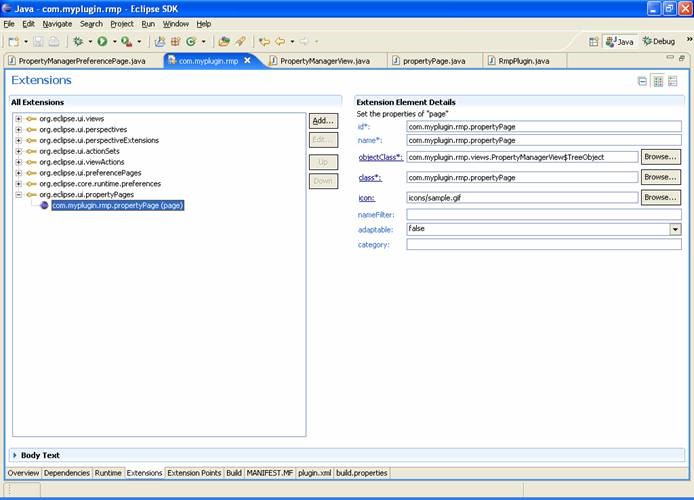Click the icon: hyperlink label
The width and height of the screenshot is (694, 500).
click(366, 198)
